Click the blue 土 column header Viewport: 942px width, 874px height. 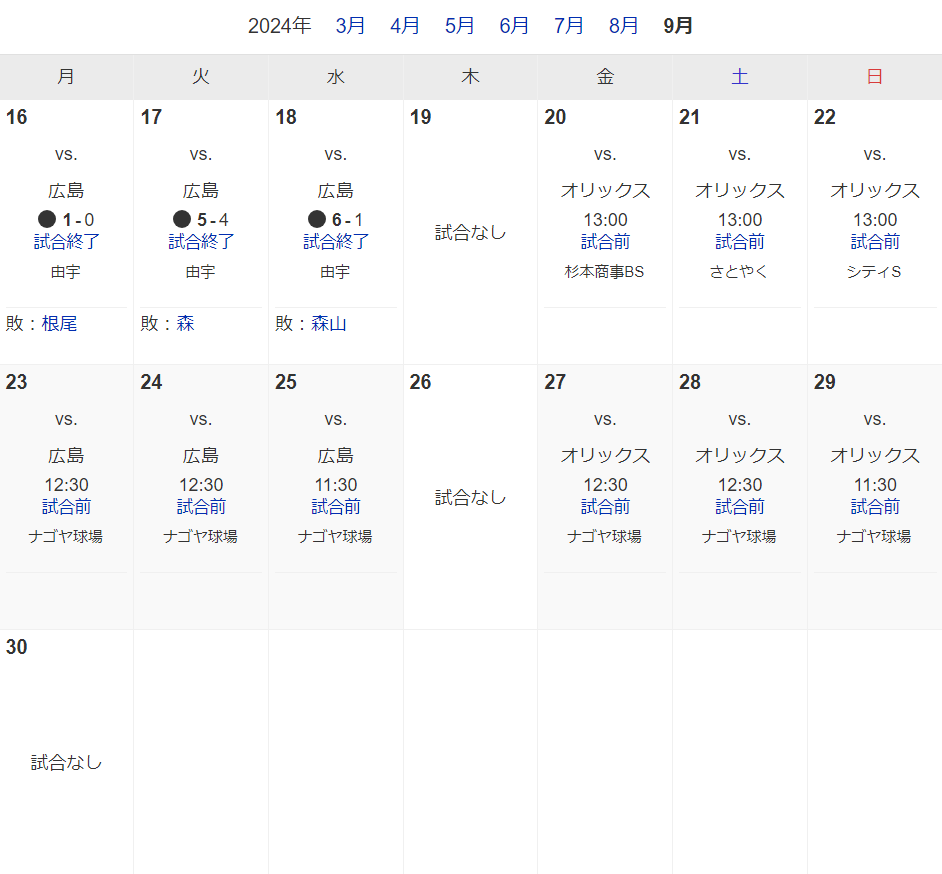coord(740,77)
